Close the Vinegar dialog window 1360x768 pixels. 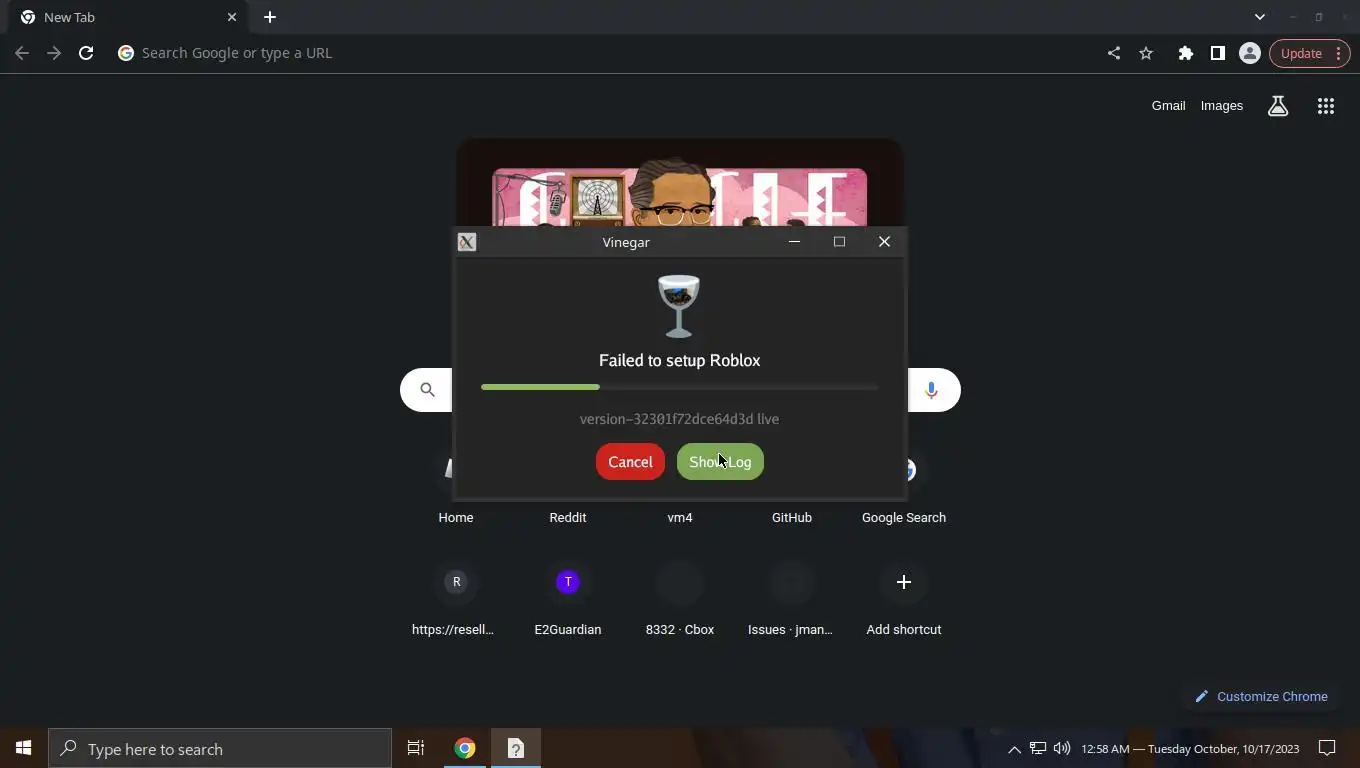click(884, 242)
